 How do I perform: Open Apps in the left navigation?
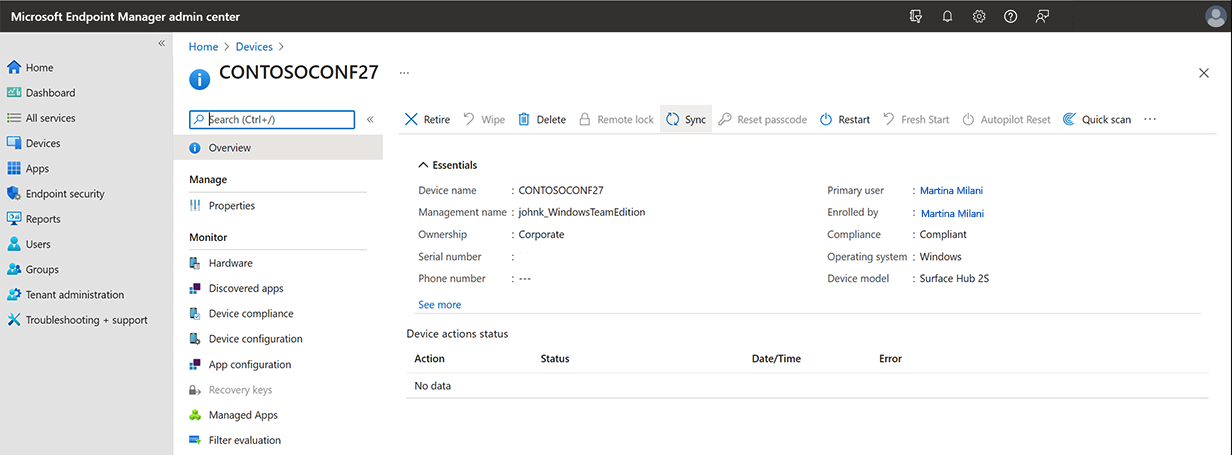[x=28, y=169]
